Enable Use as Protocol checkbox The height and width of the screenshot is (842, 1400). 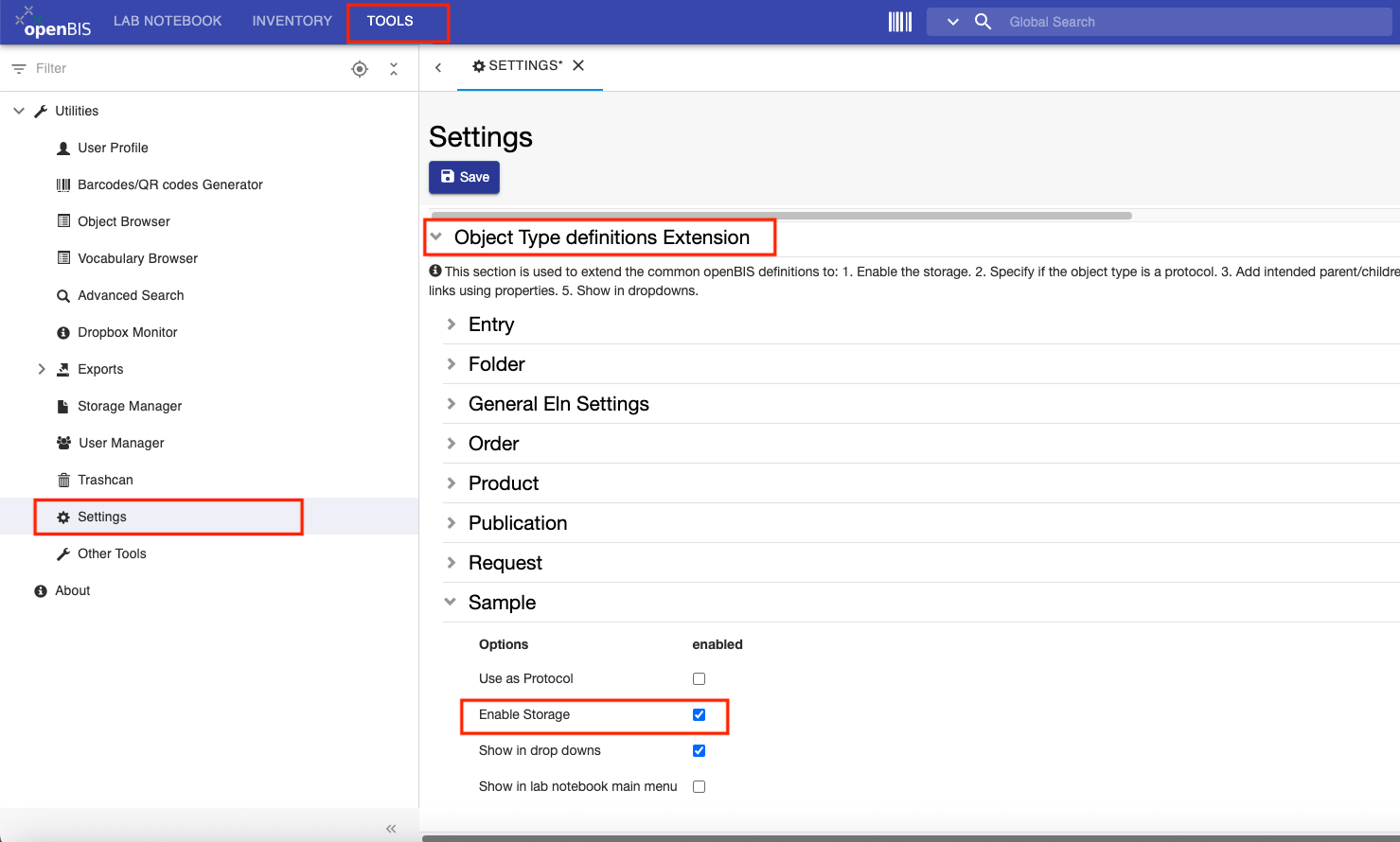point(699,678)
